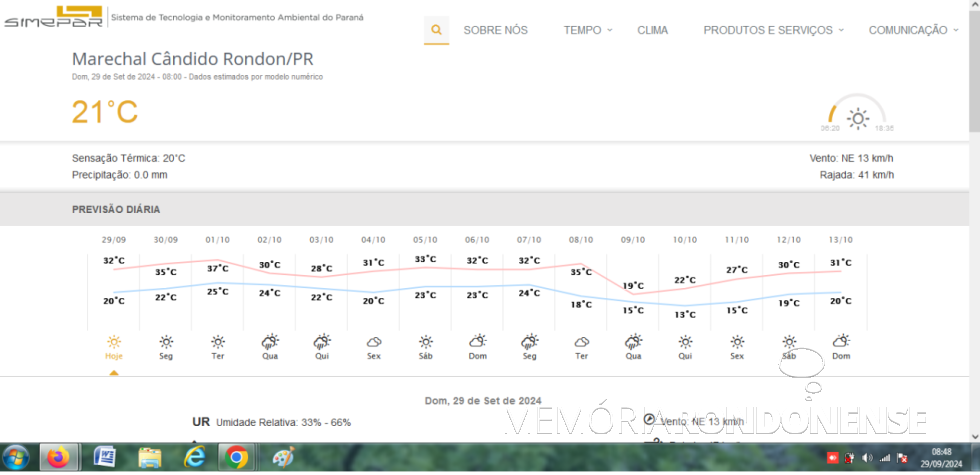Select the sunny icon for 05/10 Sáb
This screenshot has width=980, height=475.
pos(426,341)
